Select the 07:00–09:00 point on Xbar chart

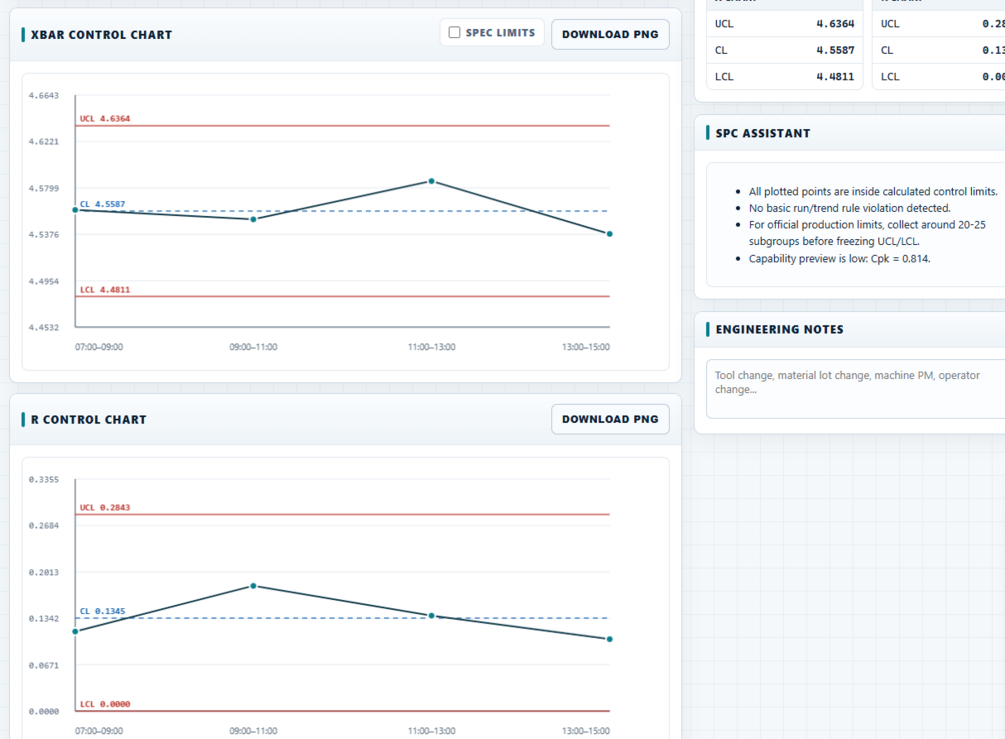[75, 210]
